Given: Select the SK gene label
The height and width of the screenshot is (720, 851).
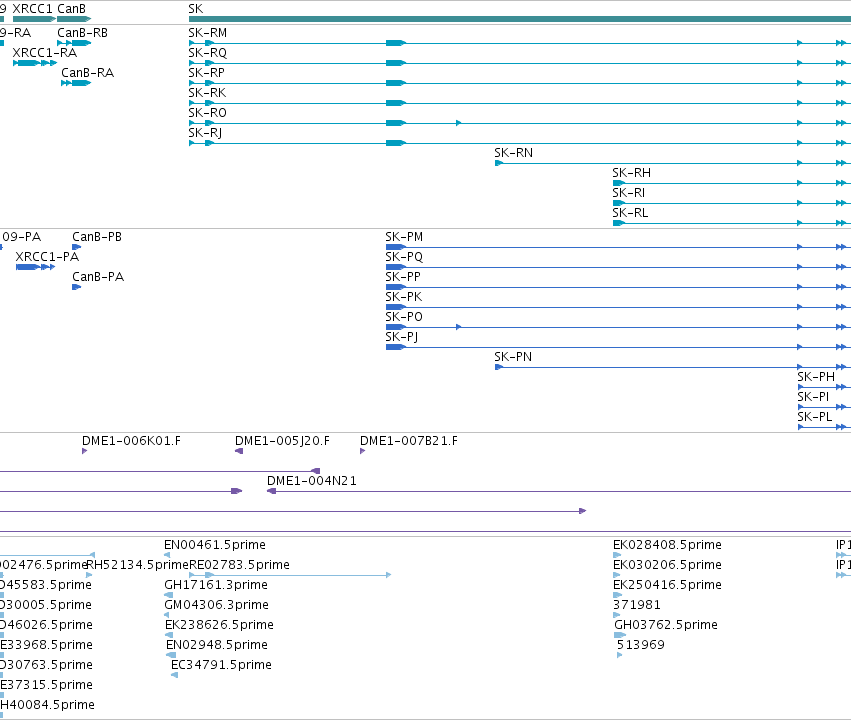Looking at the screenshot, I should point(195,9).
